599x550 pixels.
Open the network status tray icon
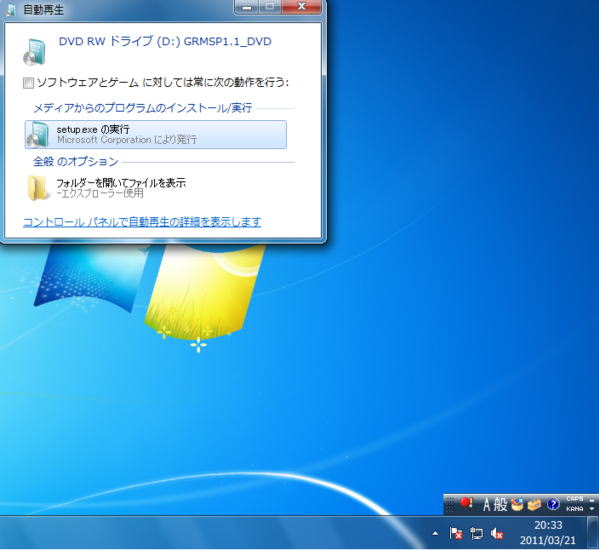tap(476, 533)
